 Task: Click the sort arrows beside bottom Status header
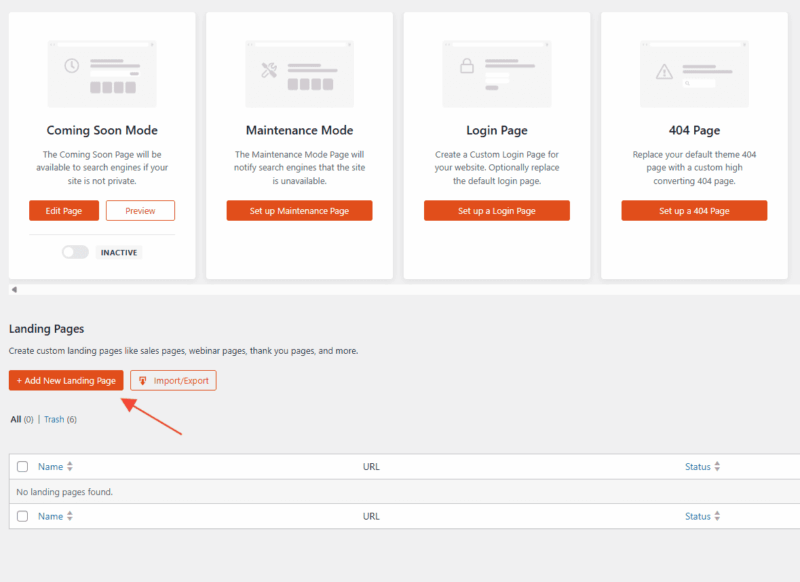coord(717,517)
